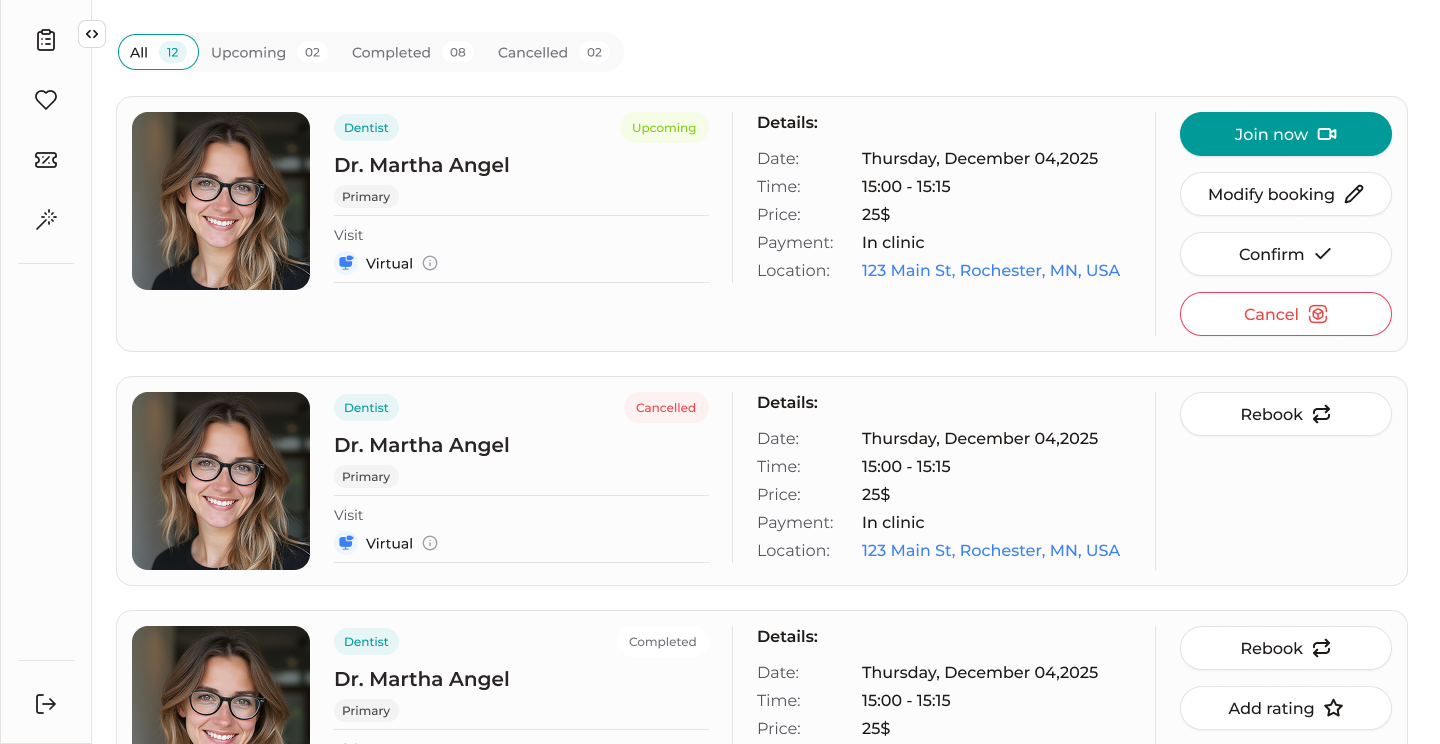Click the Dentist tag in Completed card
The height and width of the screenshot is (744, 1440).
point(366,642)
